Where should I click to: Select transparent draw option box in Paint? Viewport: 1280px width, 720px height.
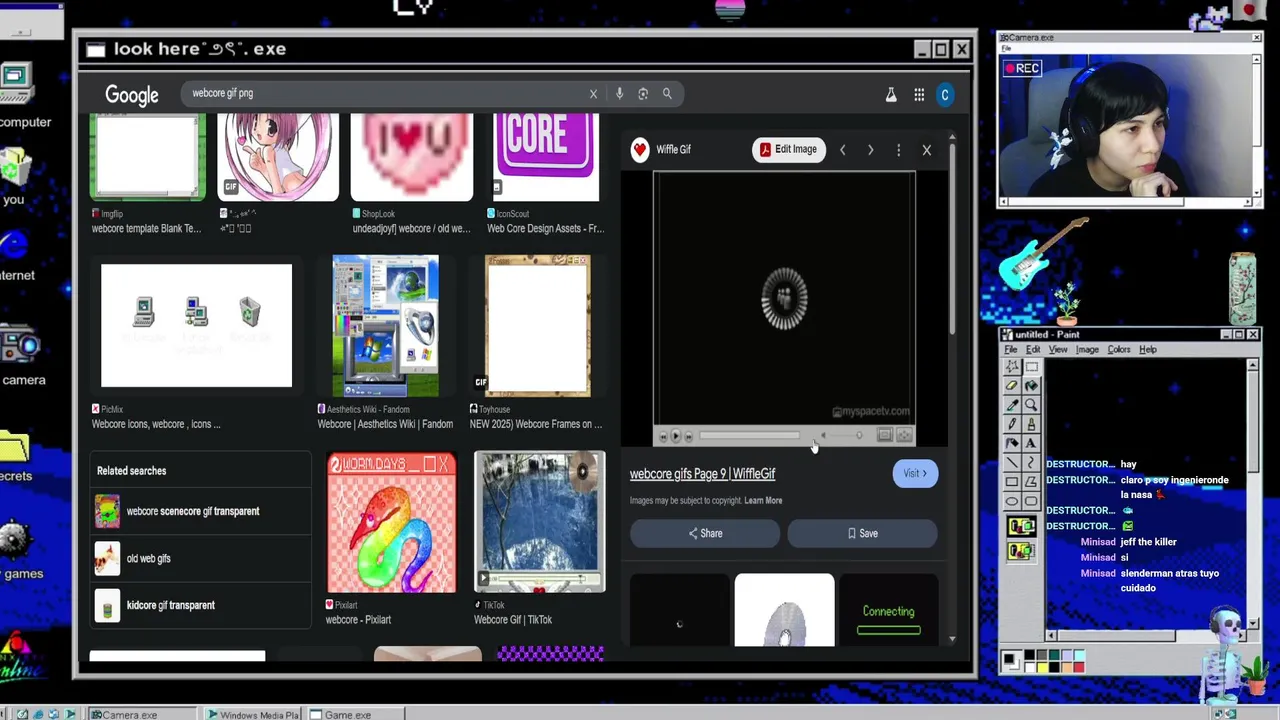tap(1021, 549)
